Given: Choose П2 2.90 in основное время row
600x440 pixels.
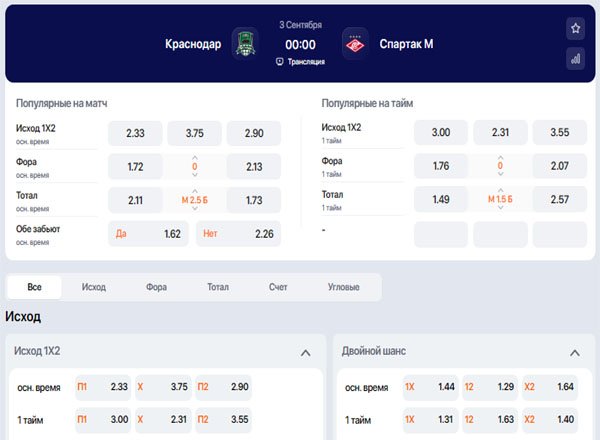Looking at the screenshot, I should 223,387.
